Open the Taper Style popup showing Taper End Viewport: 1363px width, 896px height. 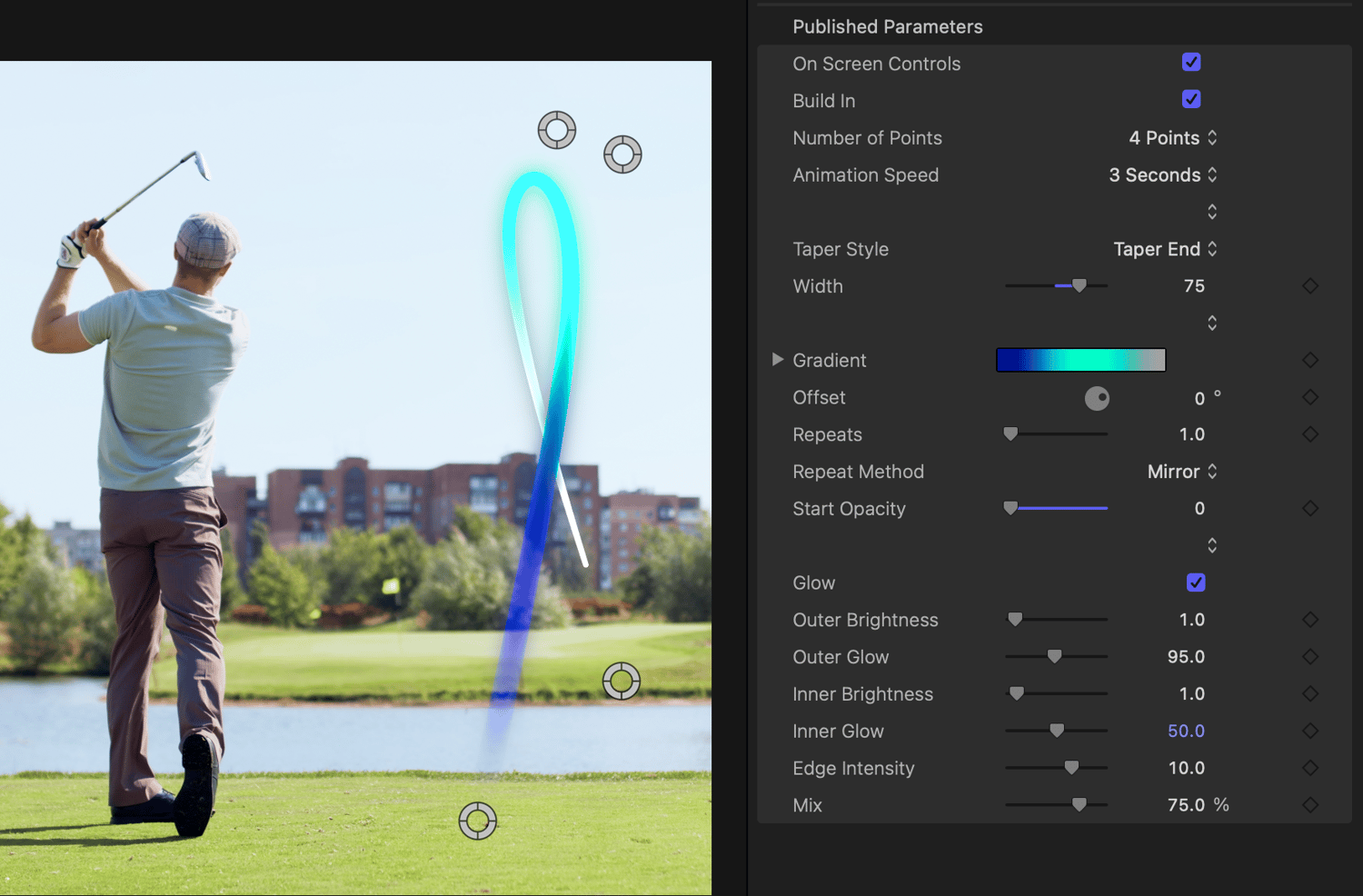[x=1166, y=249]
